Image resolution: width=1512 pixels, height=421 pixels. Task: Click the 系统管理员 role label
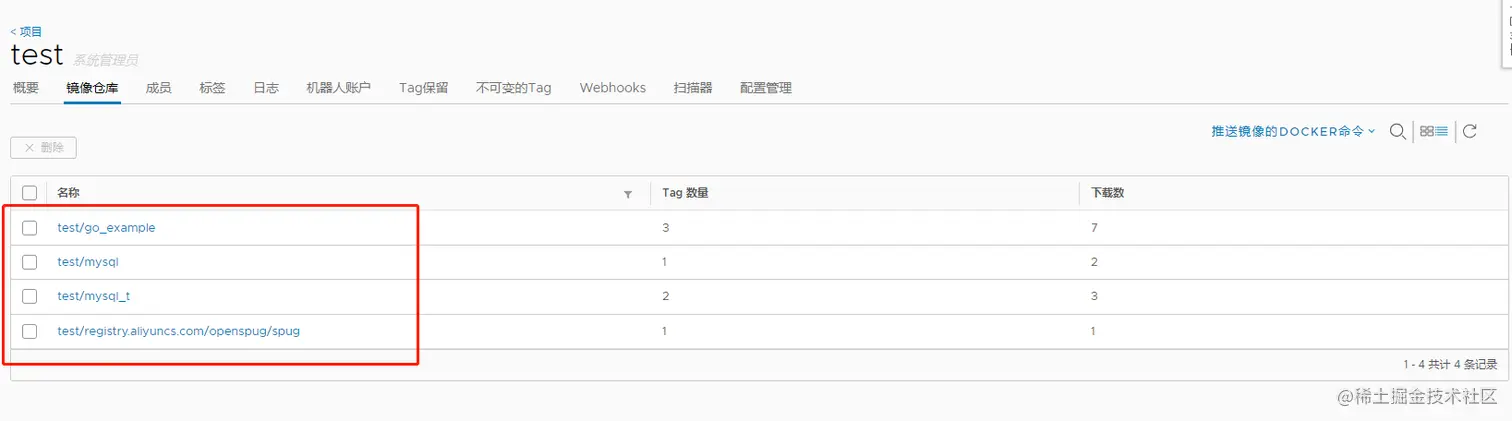(x=105, y=60)
